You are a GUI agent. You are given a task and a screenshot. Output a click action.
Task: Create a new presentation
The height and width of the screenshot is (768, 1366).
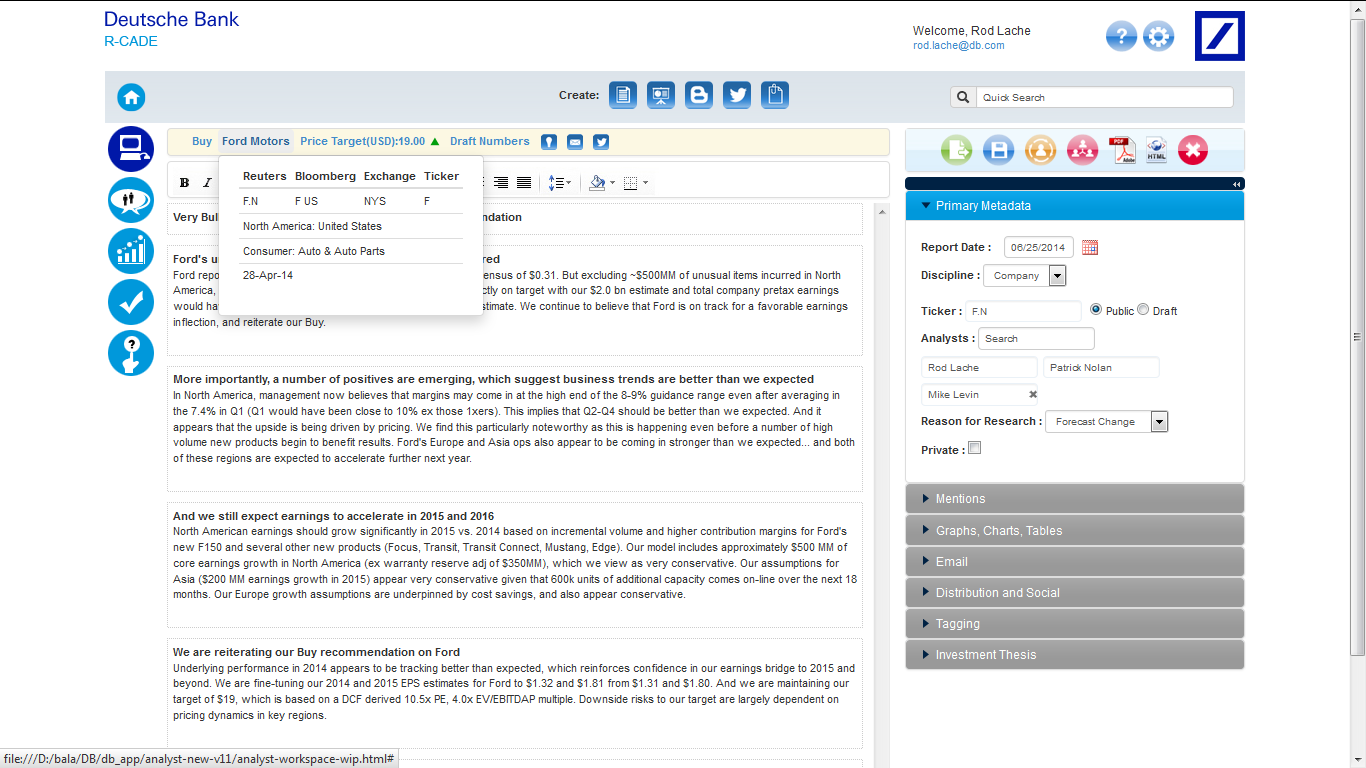click(x=661, y=95)
